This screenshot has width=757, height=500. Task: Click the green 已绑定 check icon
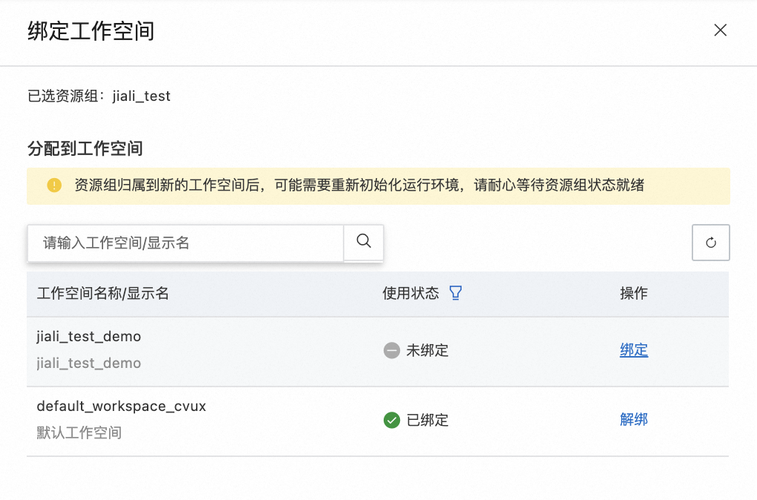coord(392,420)
